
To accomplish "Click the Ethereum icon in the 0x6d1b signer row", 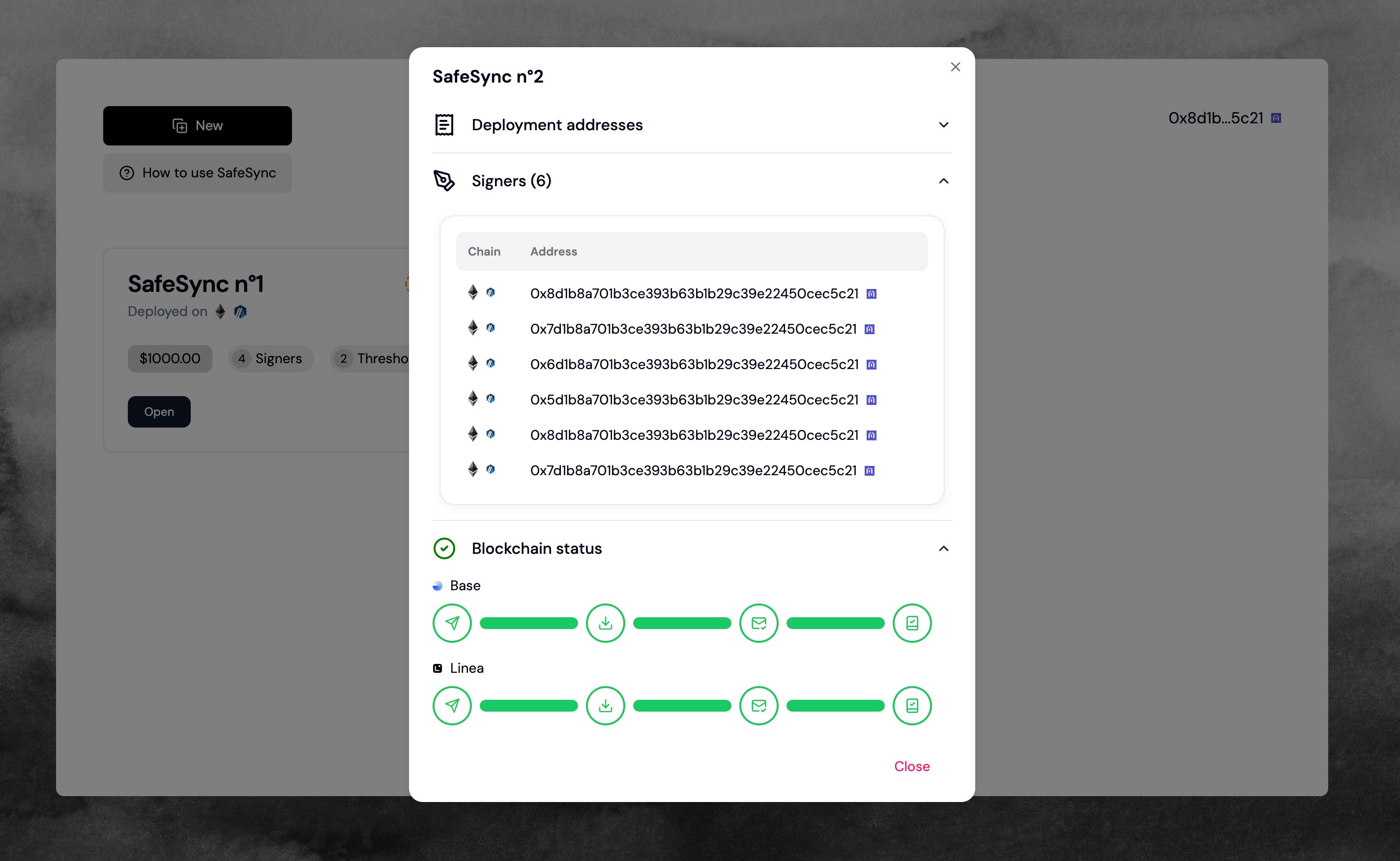I will click(473, 363).
